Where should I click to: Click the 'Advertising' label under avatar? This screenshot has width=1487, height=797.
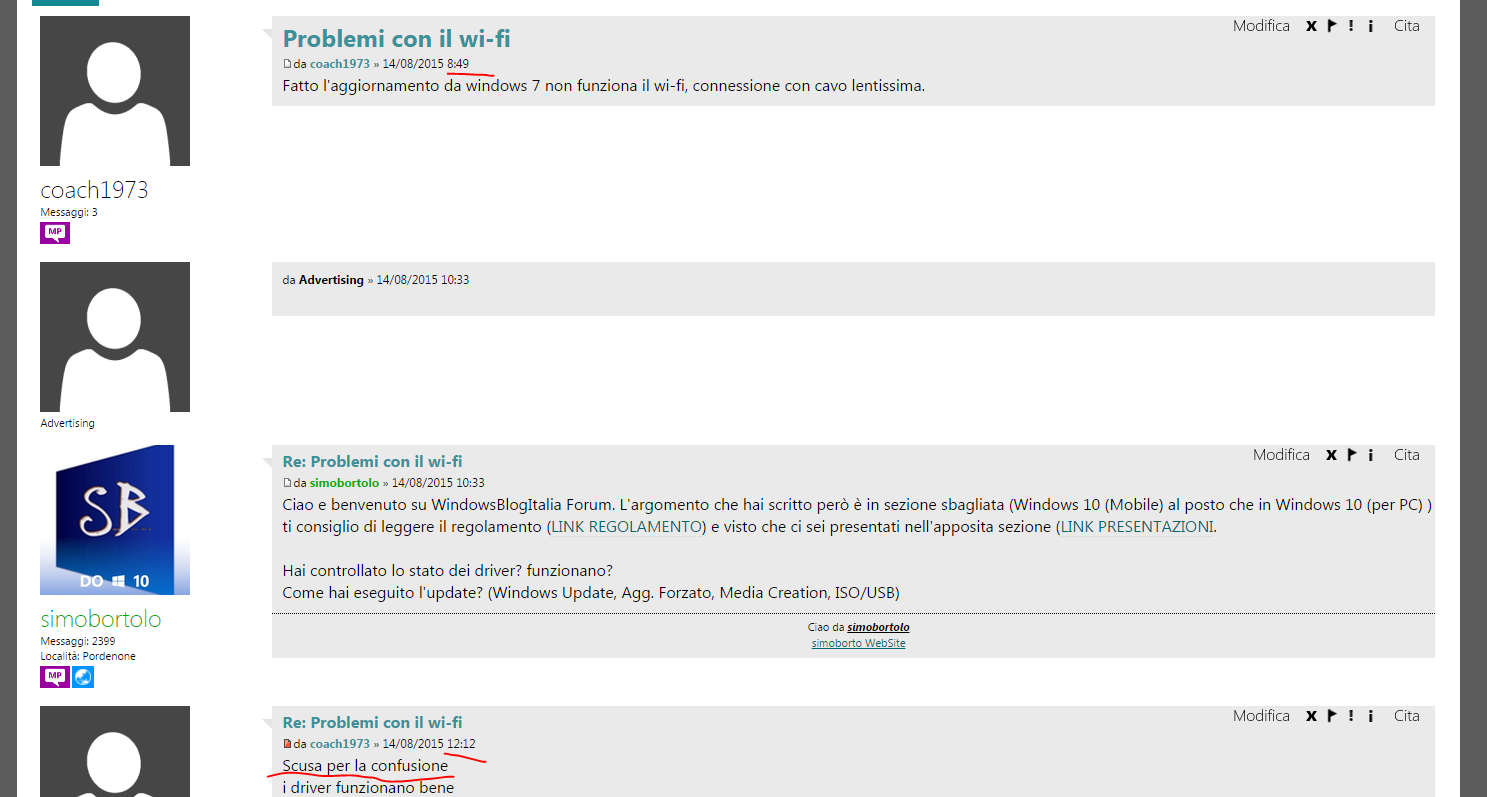[67, 424]
